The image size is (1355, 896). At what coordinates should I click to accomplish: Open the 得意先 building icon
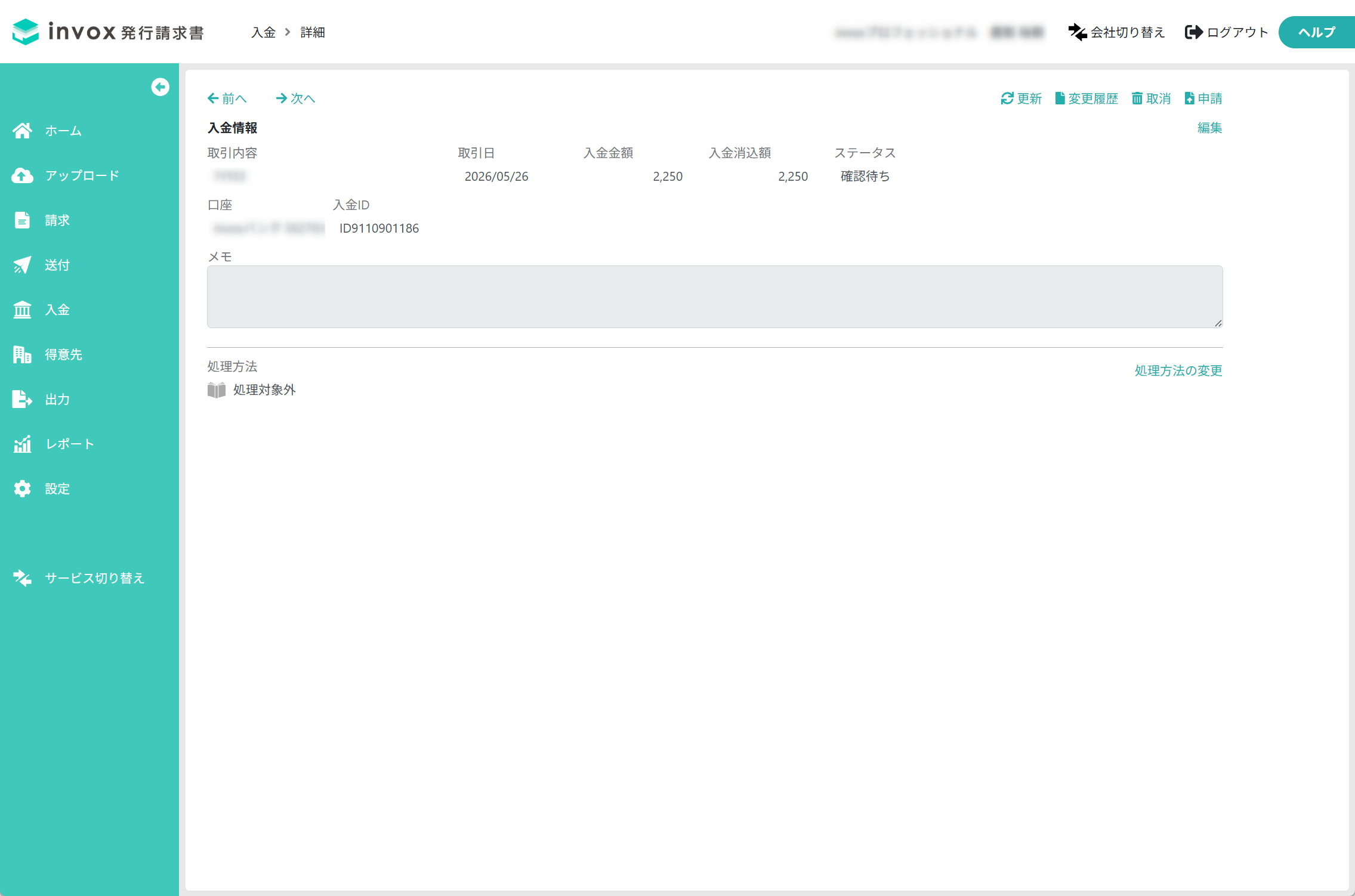[x=22, y=354]
